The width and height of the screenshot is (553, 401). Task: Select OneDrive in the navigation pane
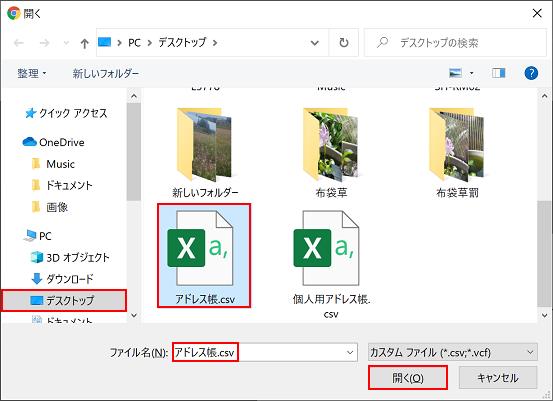54,142
